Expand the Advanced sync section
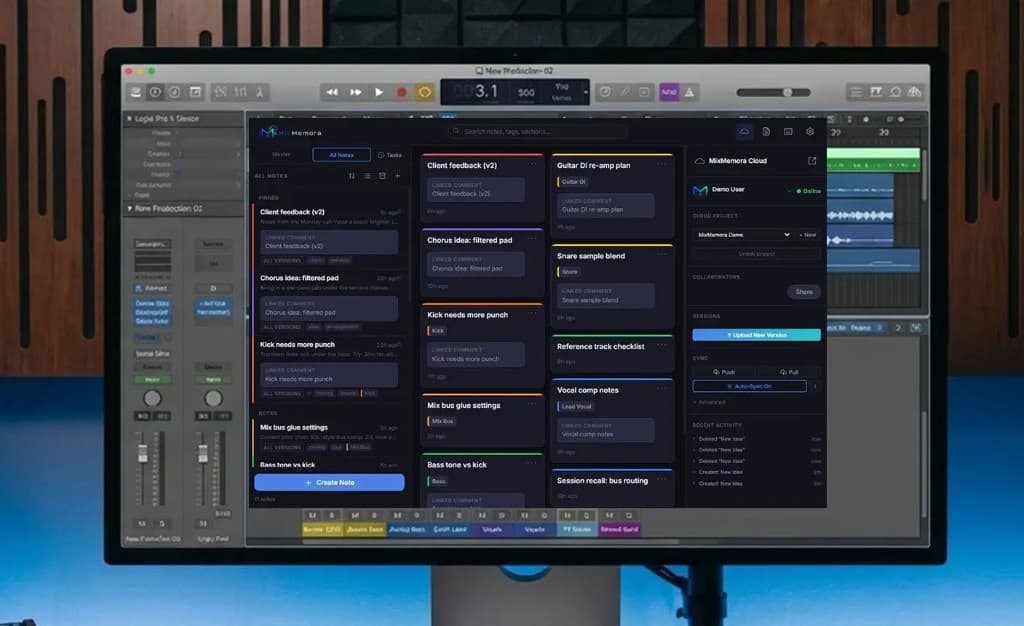1024x626 pixels. tap(709, 402)
